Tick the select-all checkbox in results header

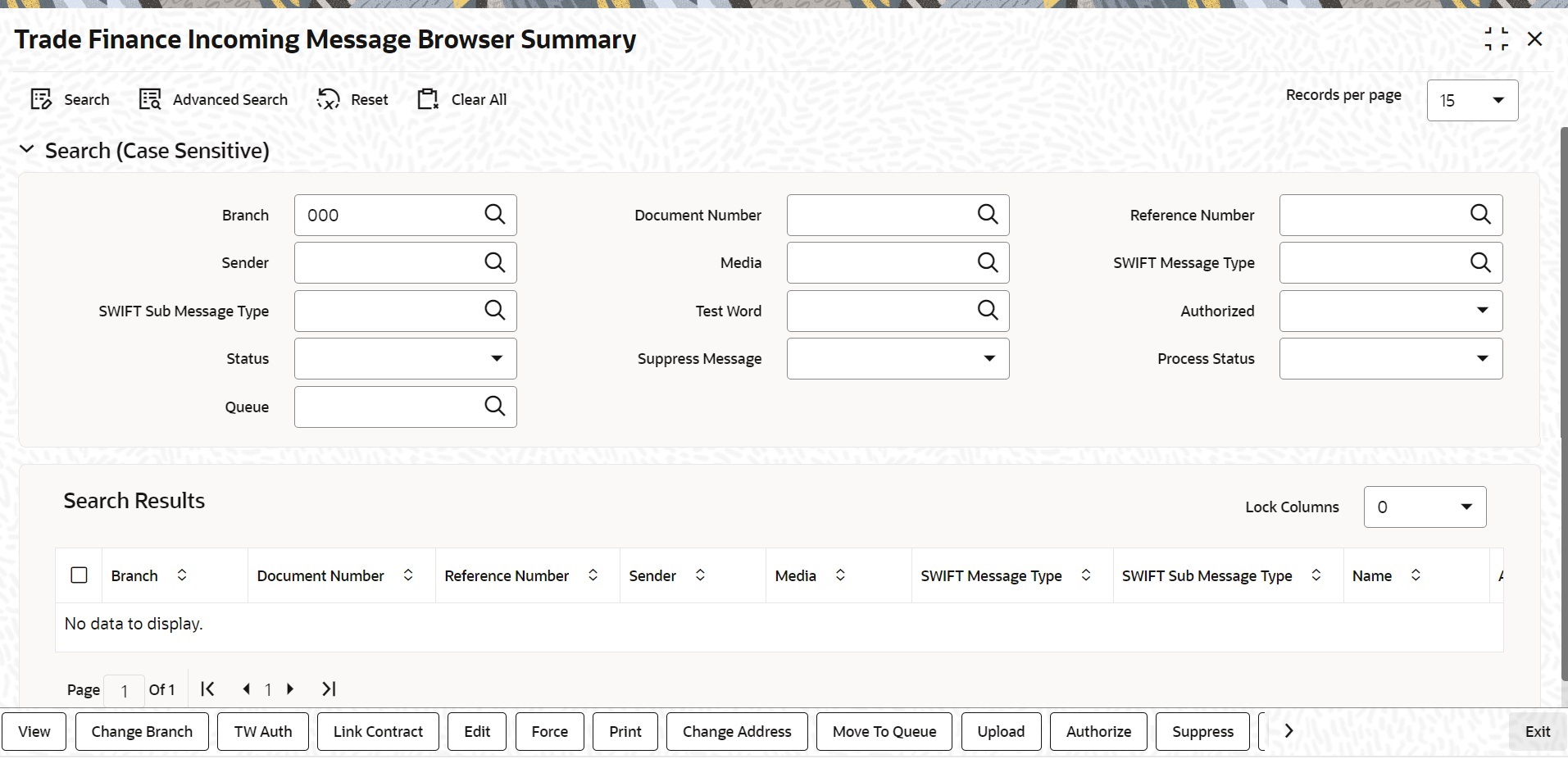pos(80,575)
